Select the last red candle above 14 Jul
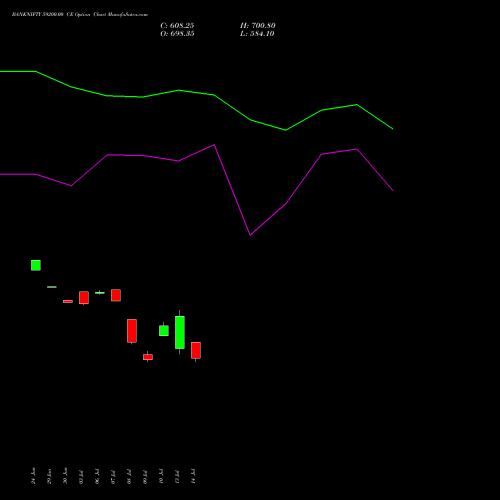Viewport: 500px width, 500px height. (x=196, y=350)
